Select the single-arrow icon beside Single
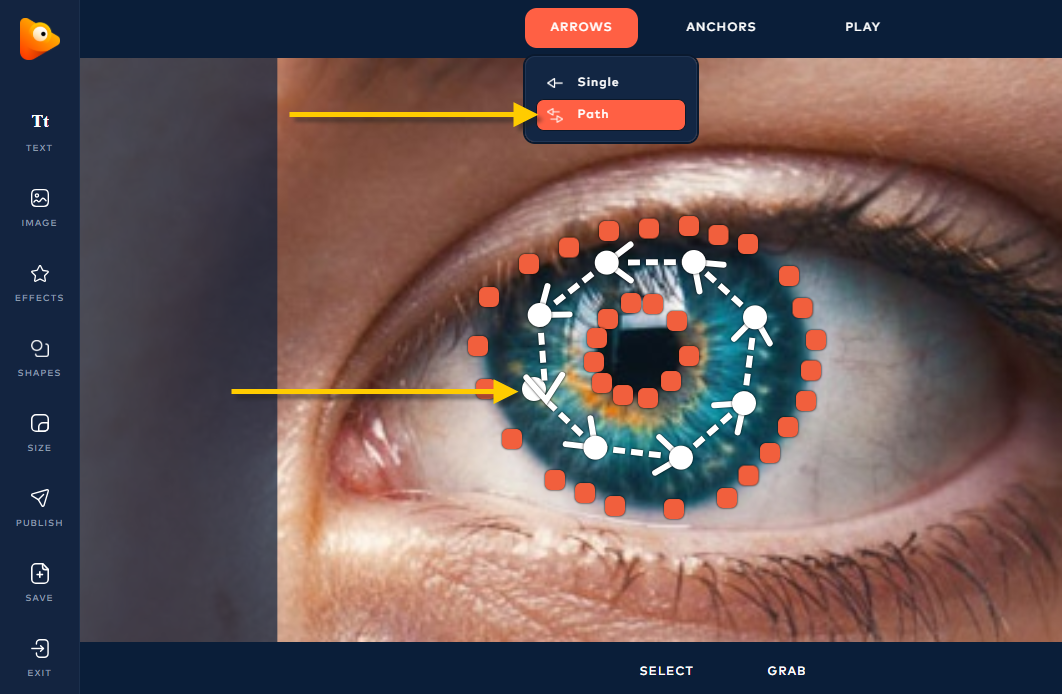Image resolution: width=1062 pixels, height=694 pixels. pos(555,83)
